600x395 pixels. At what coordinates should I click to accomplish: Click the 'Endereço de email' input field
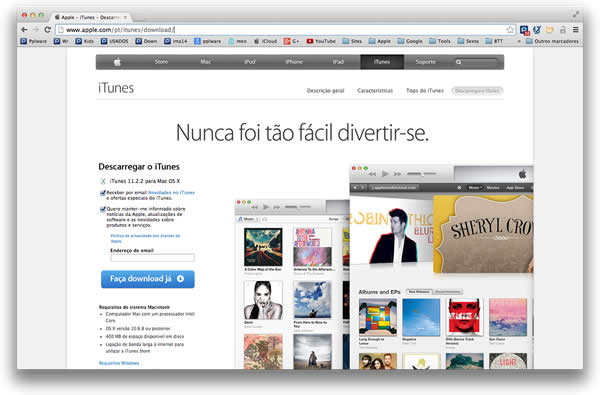152,258
